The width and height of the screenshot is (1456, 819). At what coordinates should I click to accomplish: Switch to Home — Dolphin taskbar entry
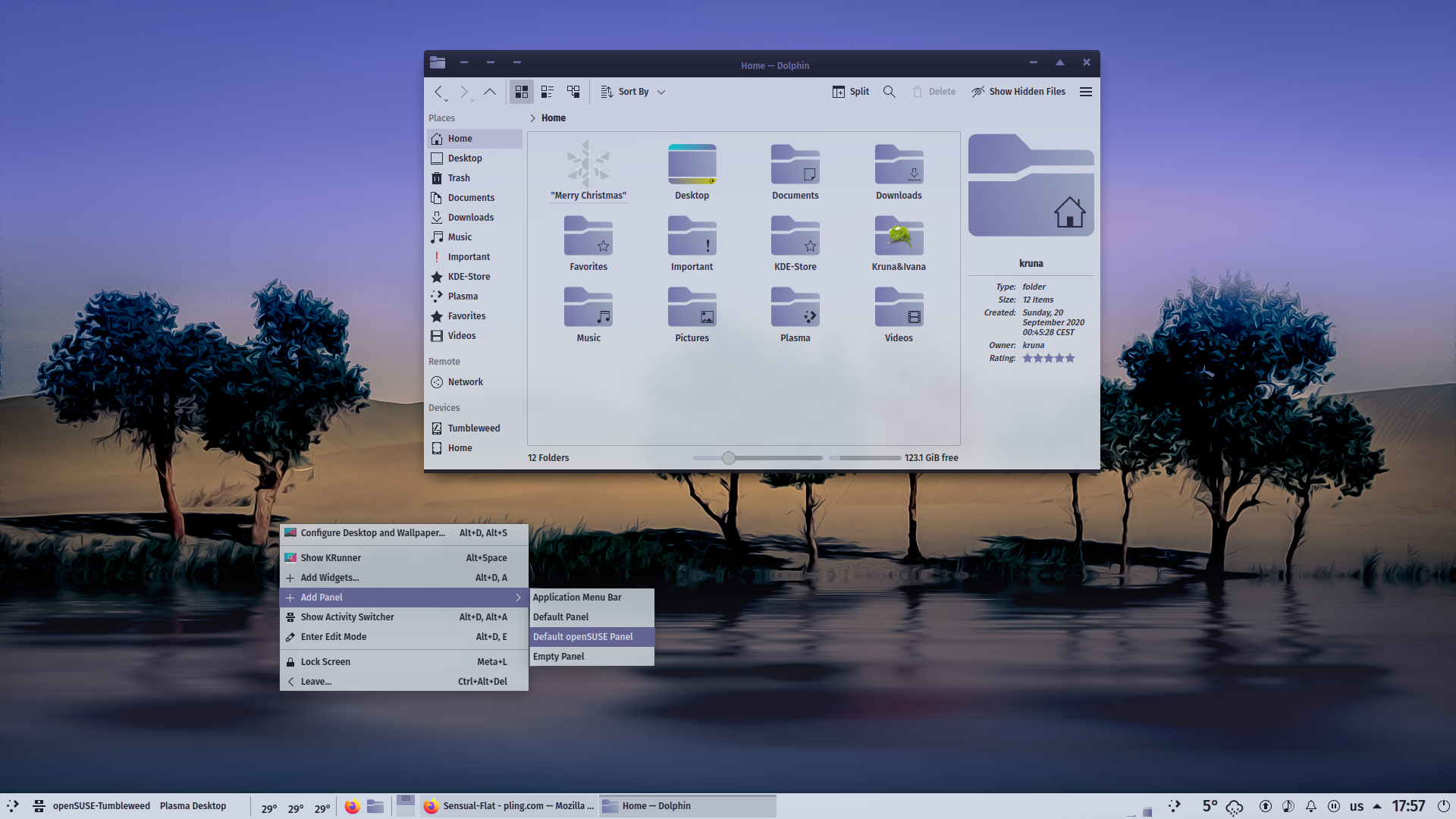pyautogui.click(x=688, y=806)
